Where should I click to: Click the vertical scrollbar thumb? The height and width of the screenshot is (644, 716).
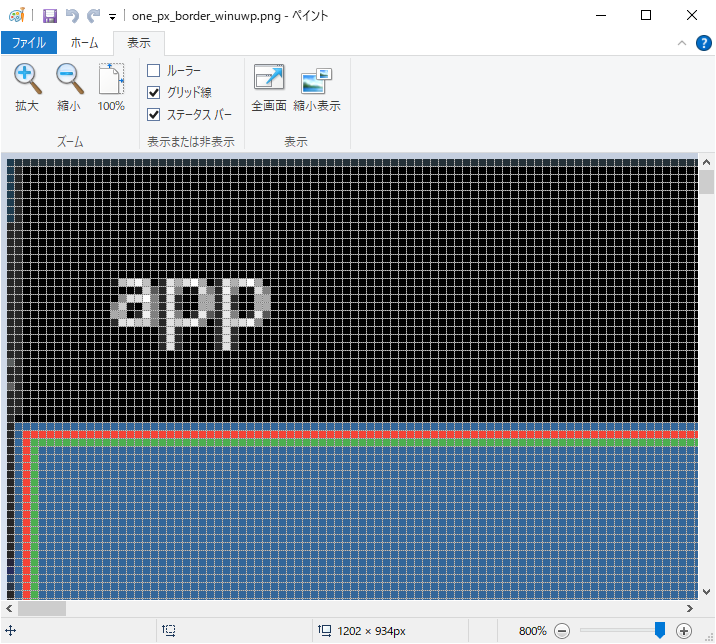[x=706, y=182]
